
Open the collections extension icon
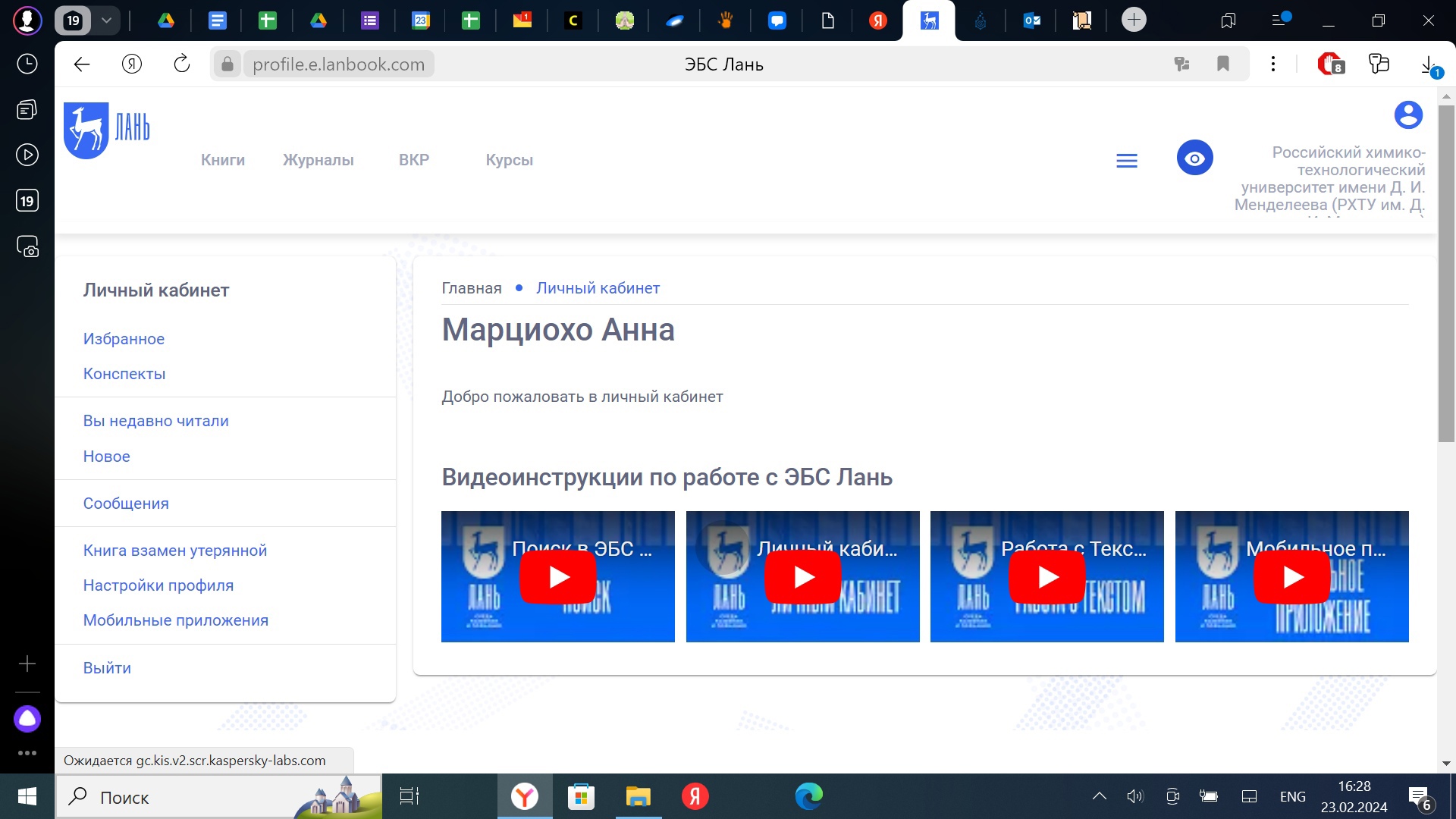point(1379,64)
